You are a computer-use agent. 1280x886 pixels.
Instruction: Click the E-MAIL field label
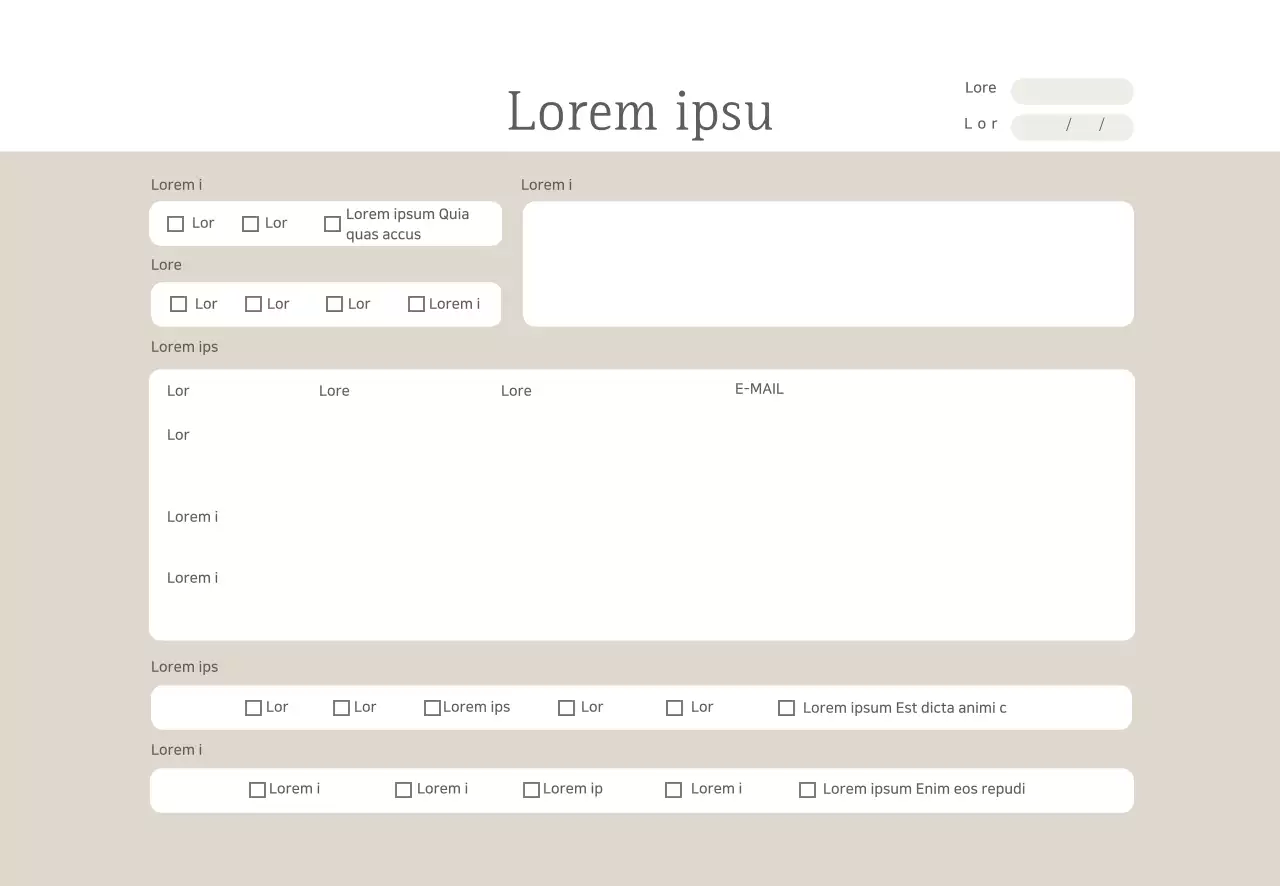coord(759,389)
